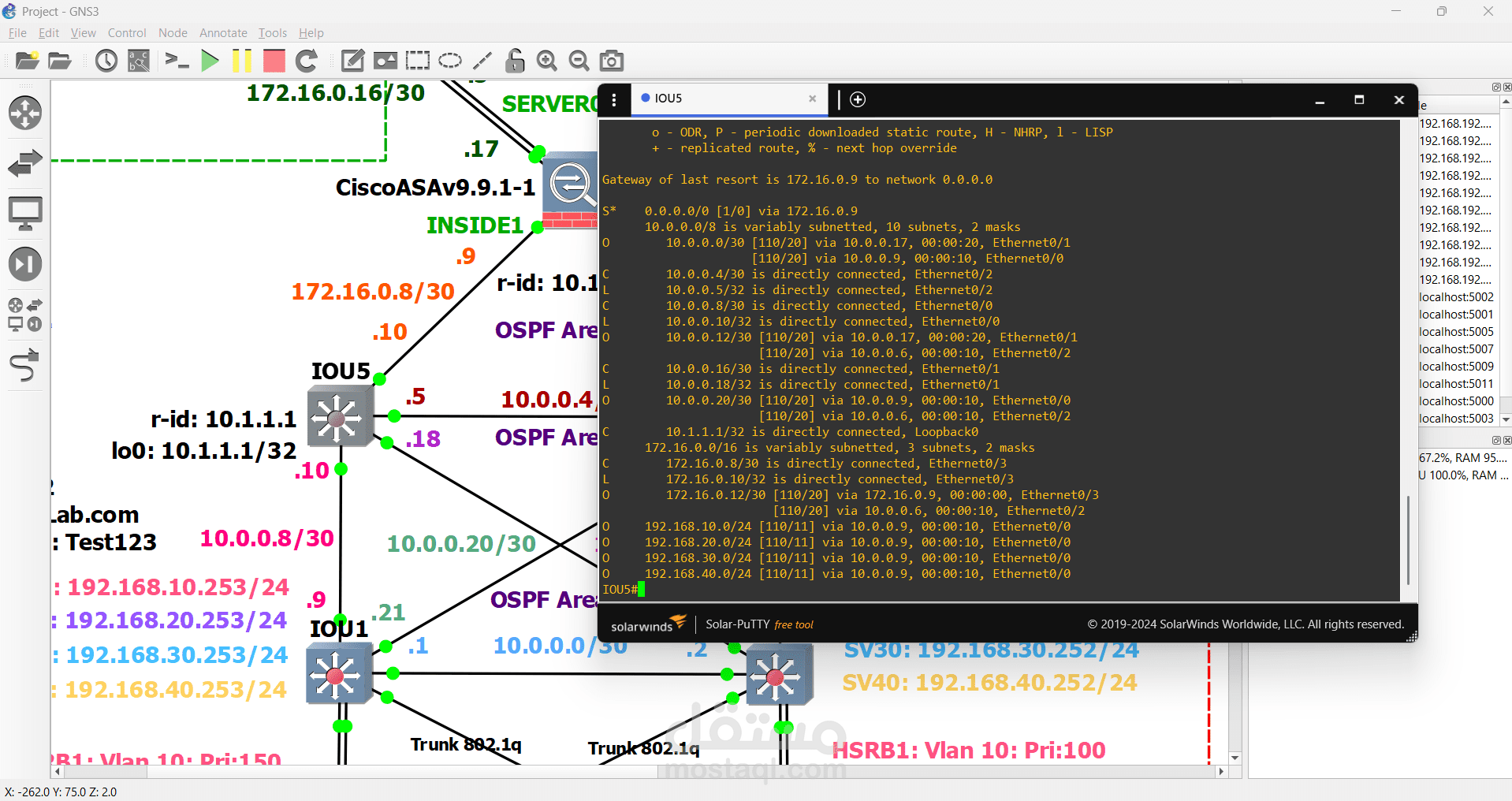Image resolution: width=1512 pixels, height=801 pixels.
Task: Click the canvas scroll-right arrow
Action: [x=1221, y=771]
